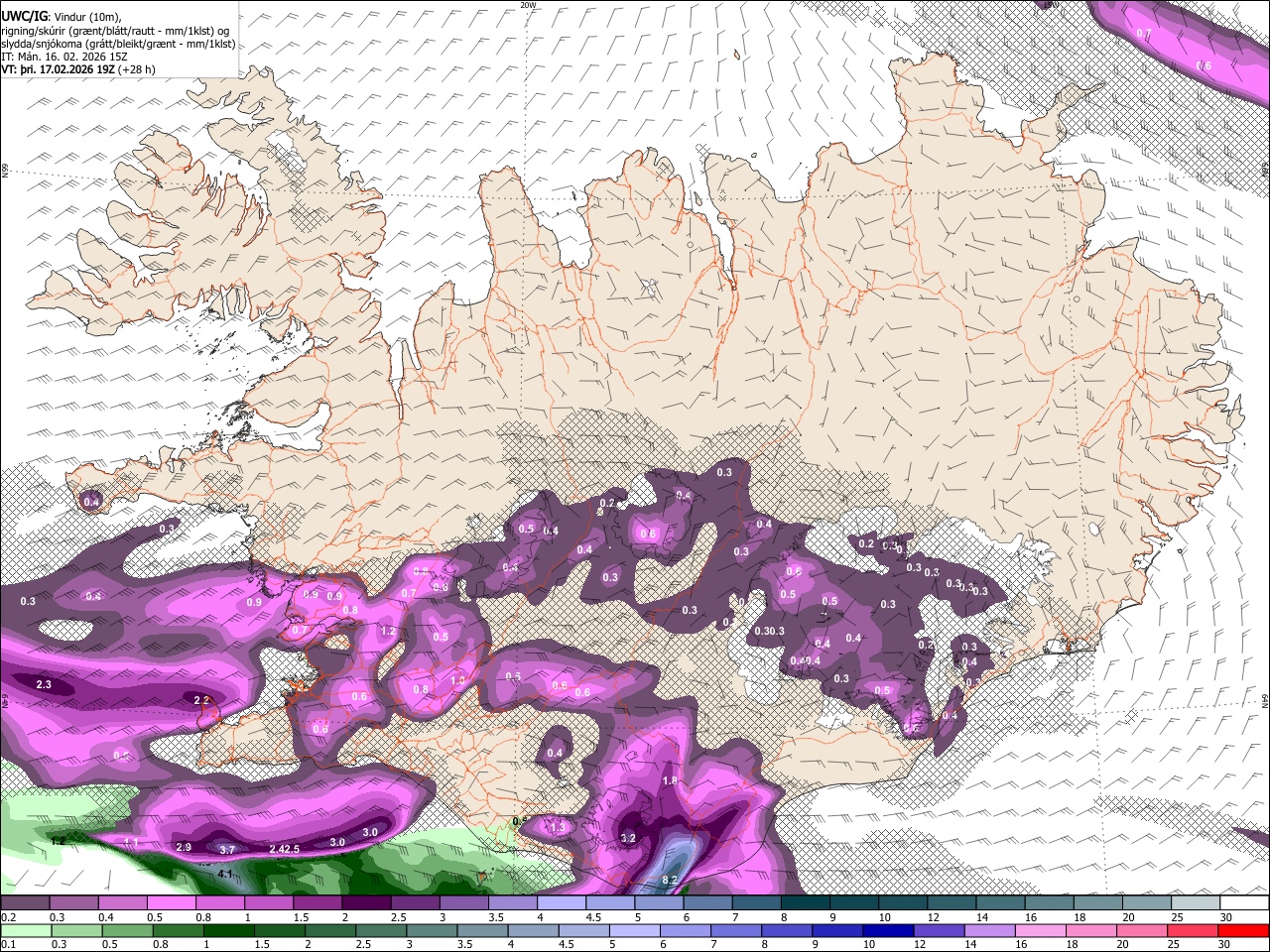Click the 'UWC/IG' title in the header box
The image size is (1270, 952).
point(25,15)
